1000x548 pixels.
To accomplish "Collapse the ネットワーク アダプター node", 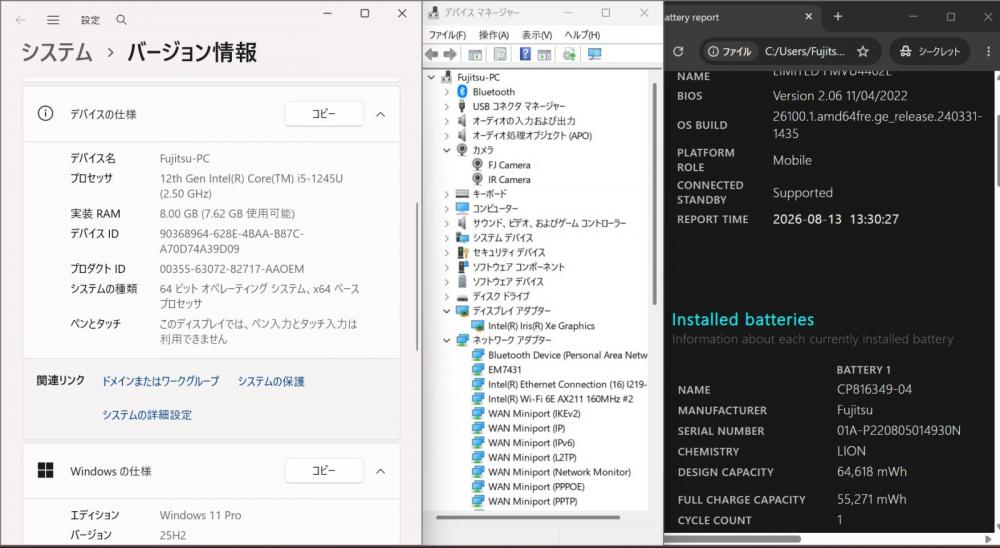I will point(446,340).
